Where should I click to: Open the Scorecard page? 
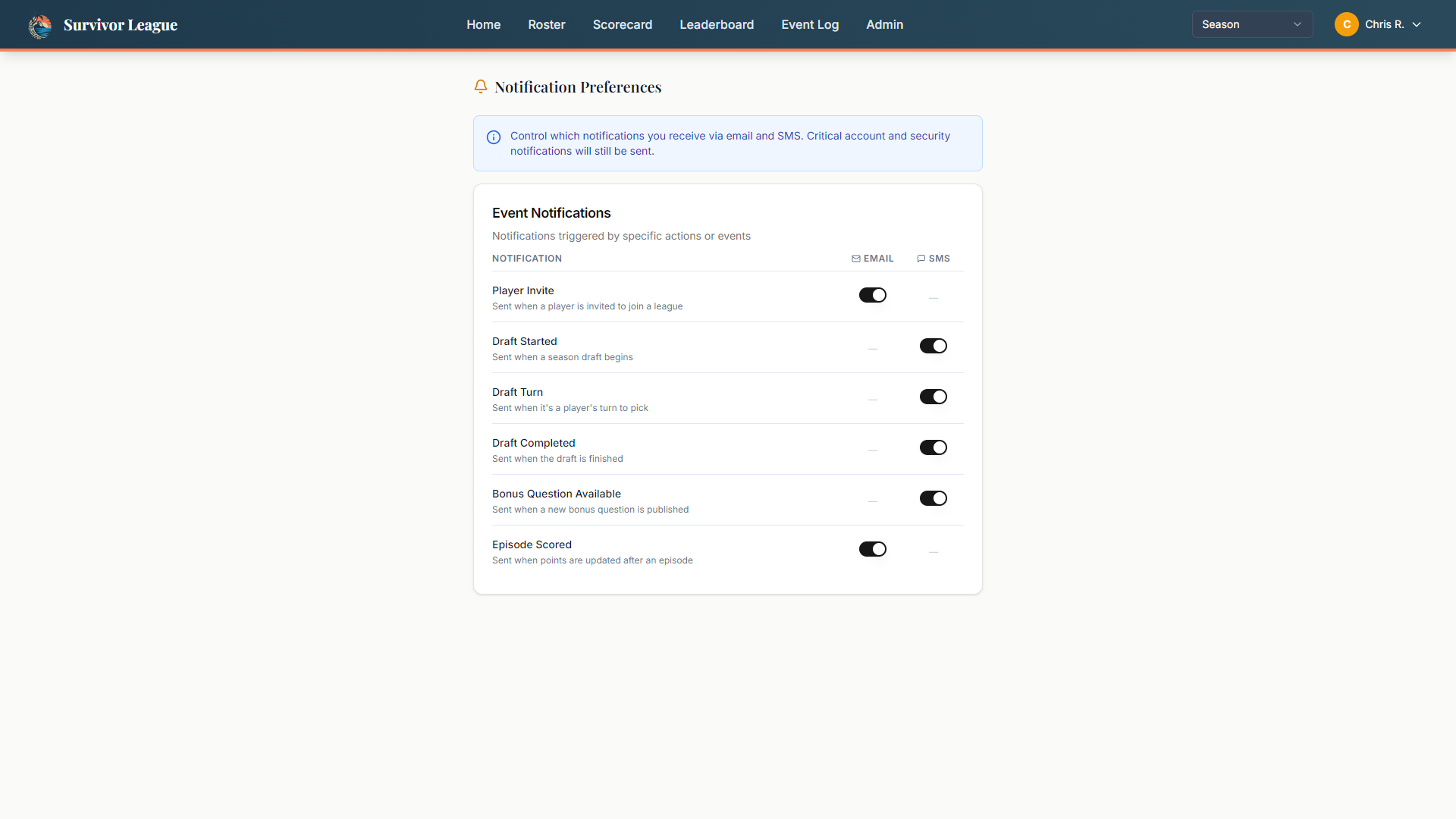(623, 24)
